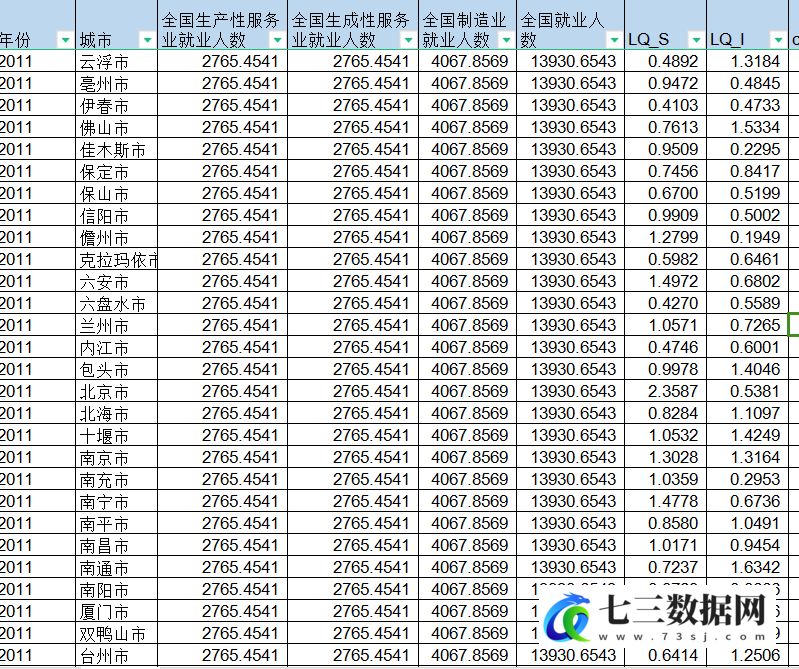
Task: Open the 全国制造业就业人数 filter dropdown
Action: pos(507,40)
